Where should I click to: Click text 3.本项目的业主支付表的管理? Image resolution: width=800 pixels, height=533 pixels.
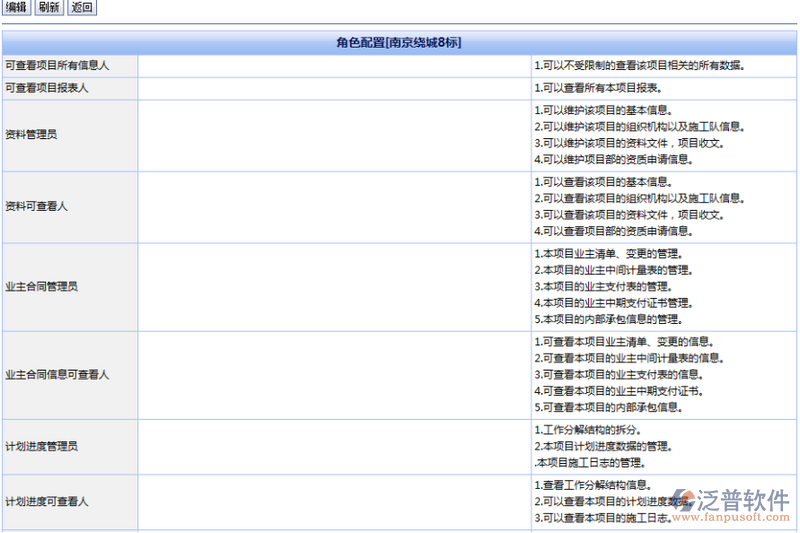604,287
